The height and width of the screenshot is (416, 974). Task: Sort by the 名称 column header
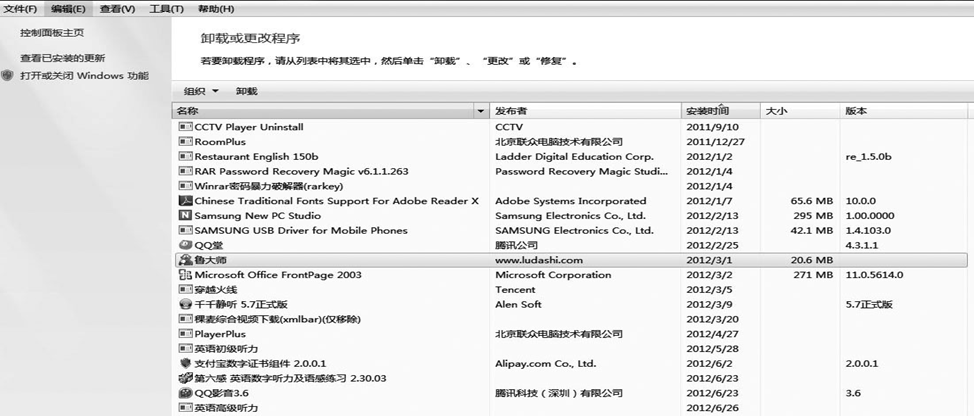pyautogui.click(x=323, y=111)
